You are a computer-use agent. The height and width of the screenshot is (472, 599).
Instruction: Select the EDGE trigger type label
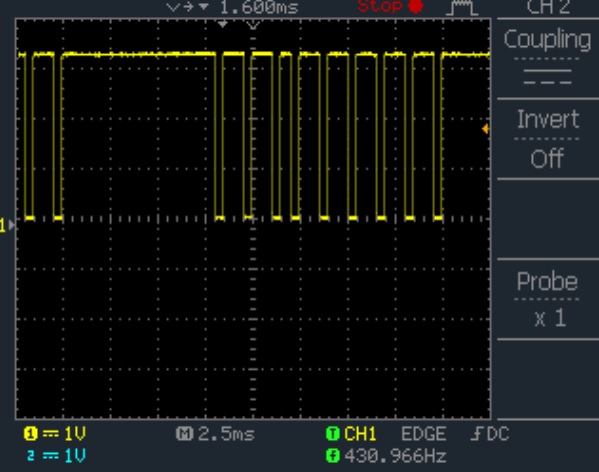click(x=424, y=434)
